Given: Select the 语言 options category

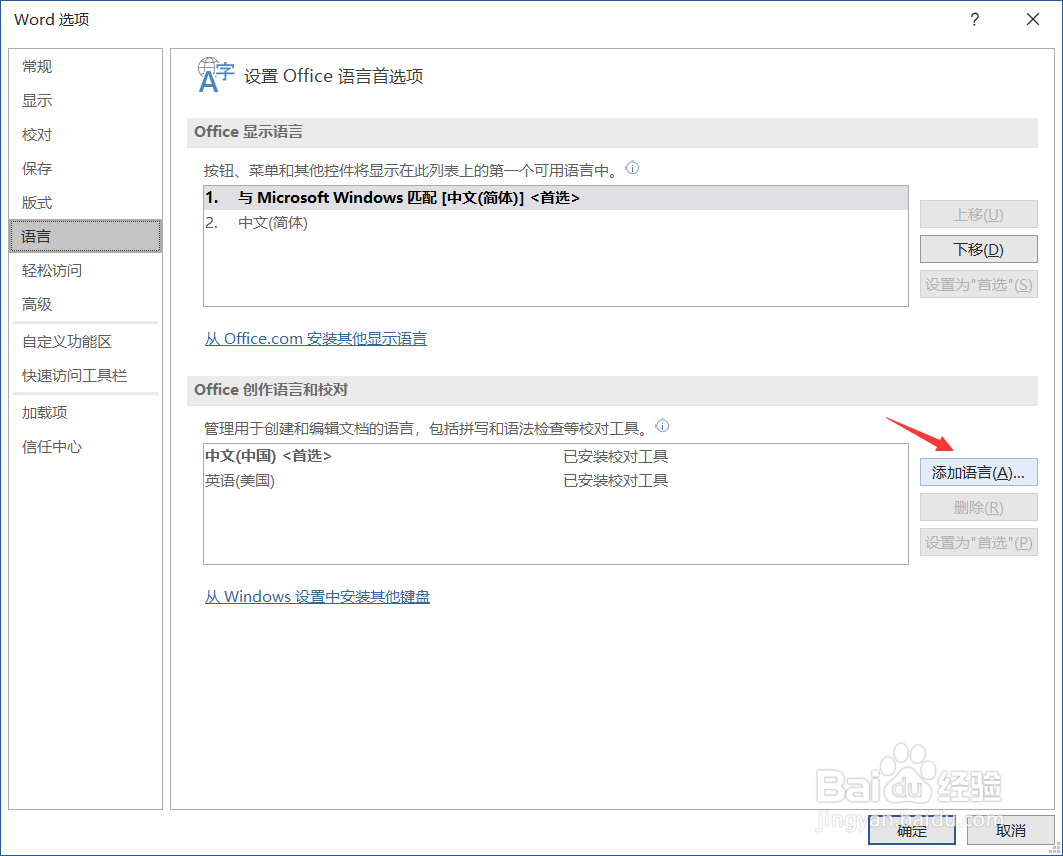Looking at the screenshot, I should tap(85, 236).
